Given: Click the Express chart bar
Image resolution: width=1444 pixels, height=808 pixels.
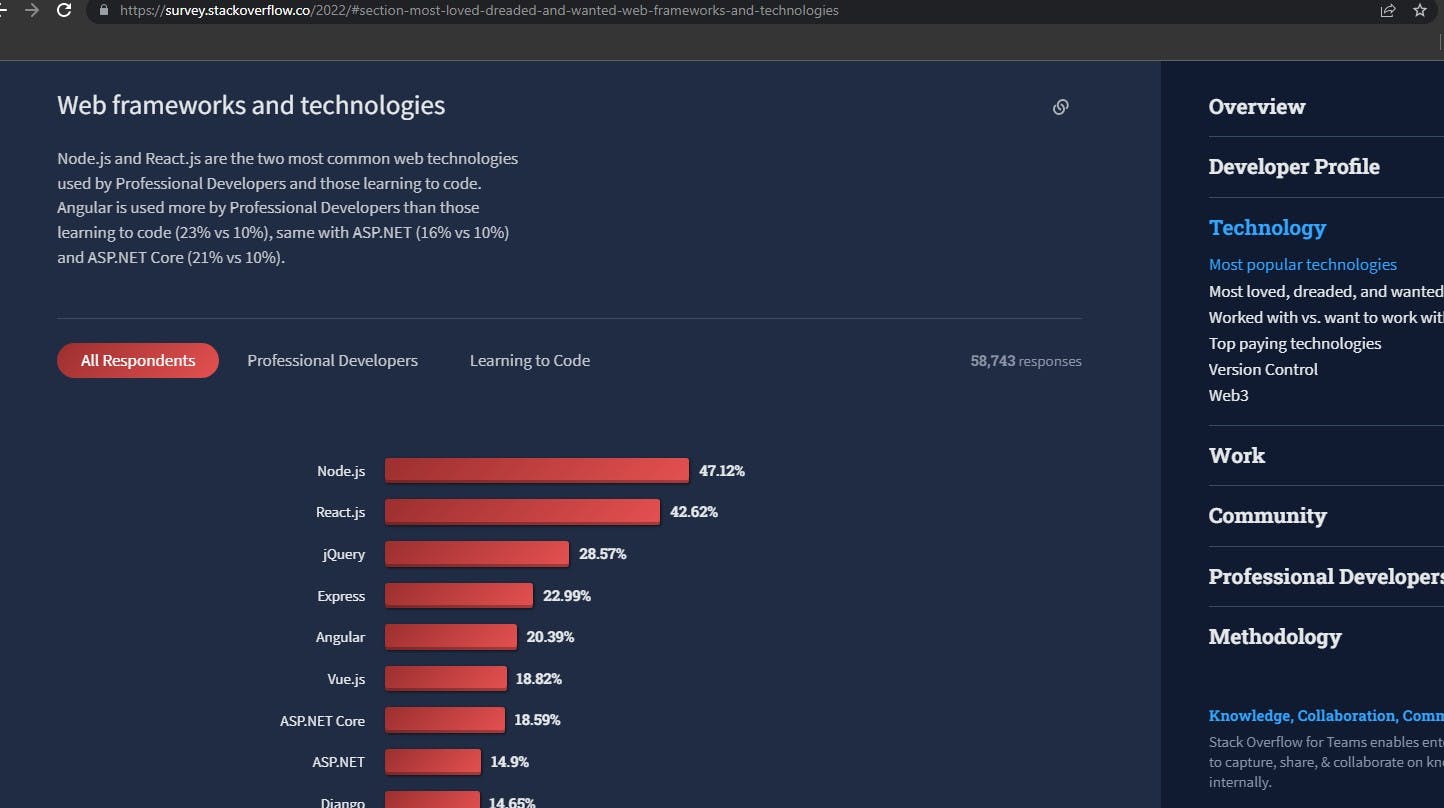Looking at the screenshot, I should coord(459,596).
